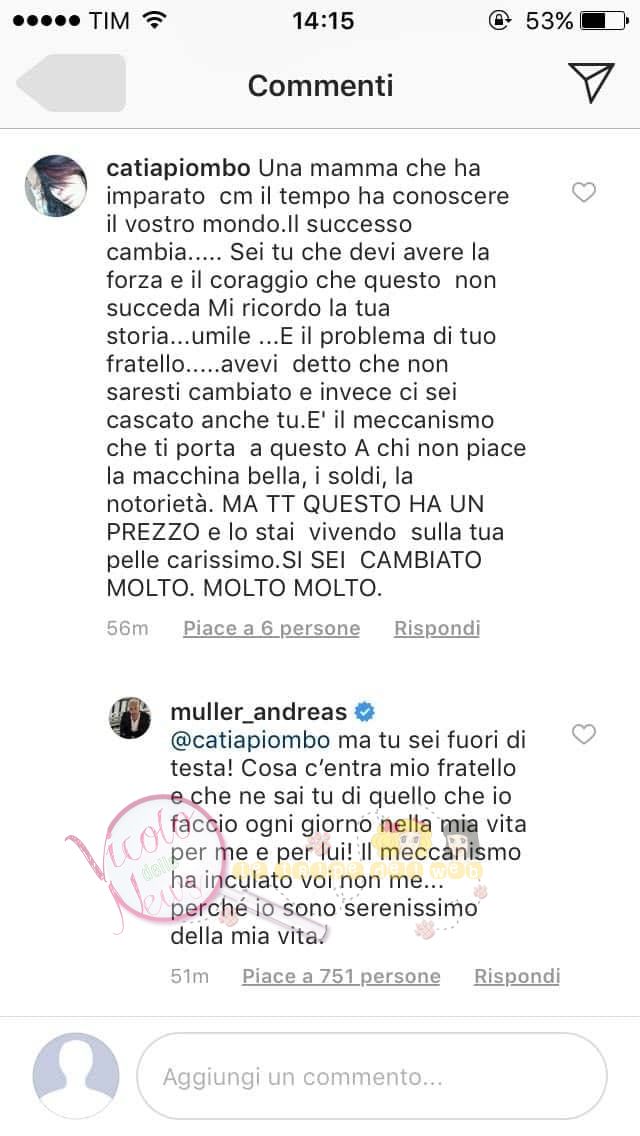Image resolution: width=640 pixels, height=1136 pixels.
Task: Tap the 14:15 clock in status bar
Action: pos(323,20)
